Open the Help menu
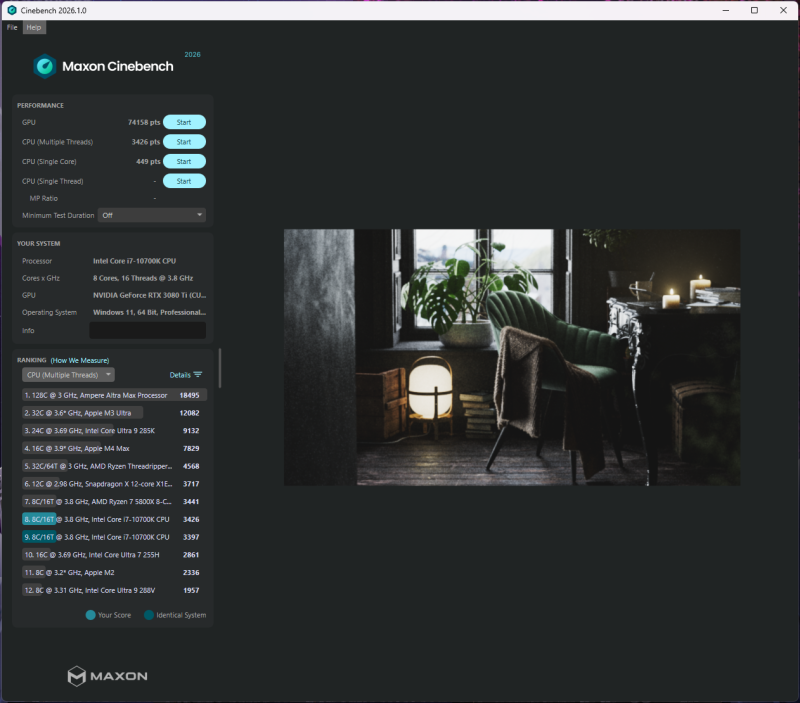This screenshot has width=800, height=703. (x=34, y=28)
